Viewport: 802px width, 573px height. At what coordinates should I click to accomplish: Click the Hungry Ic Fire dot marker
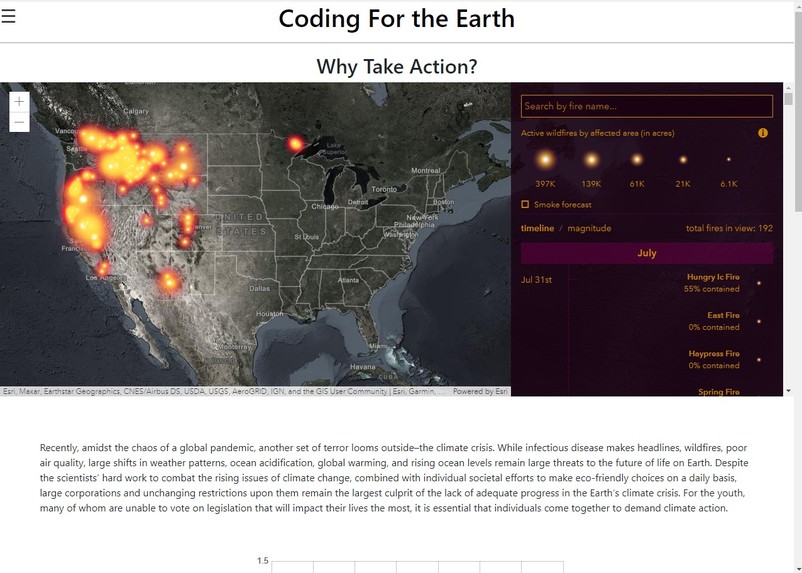pos(759,283)
